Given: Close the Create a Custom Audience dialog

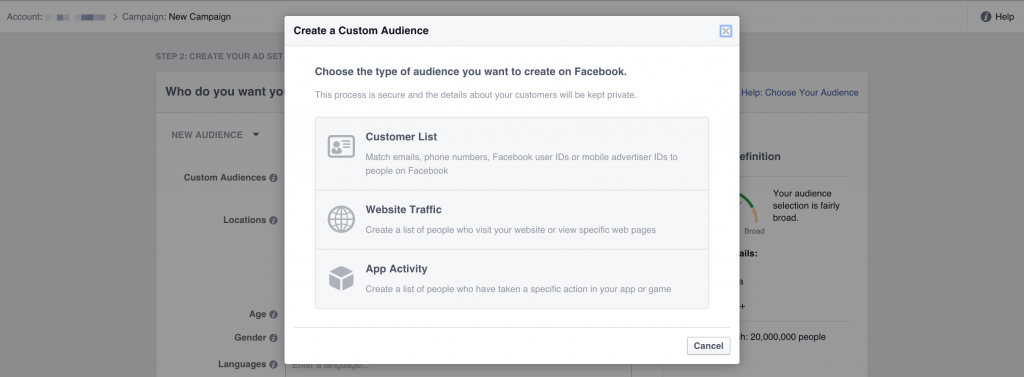Looking at the screenshot, I should coord(726,31).
